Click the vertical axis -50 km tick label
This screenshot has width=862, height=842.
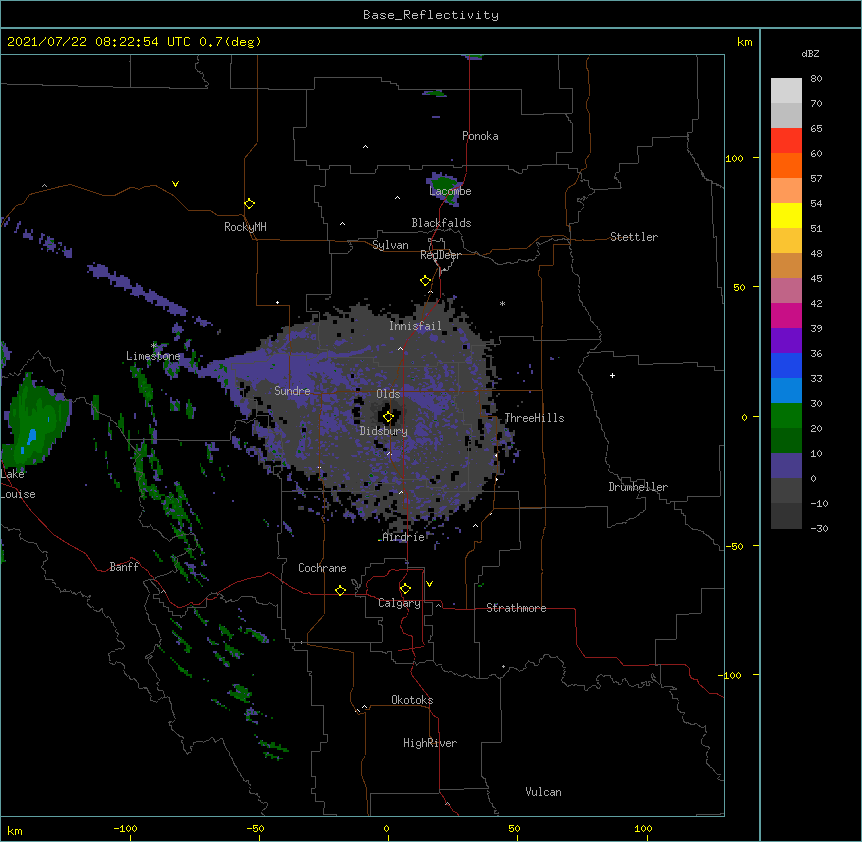click(x=734, y=546)
